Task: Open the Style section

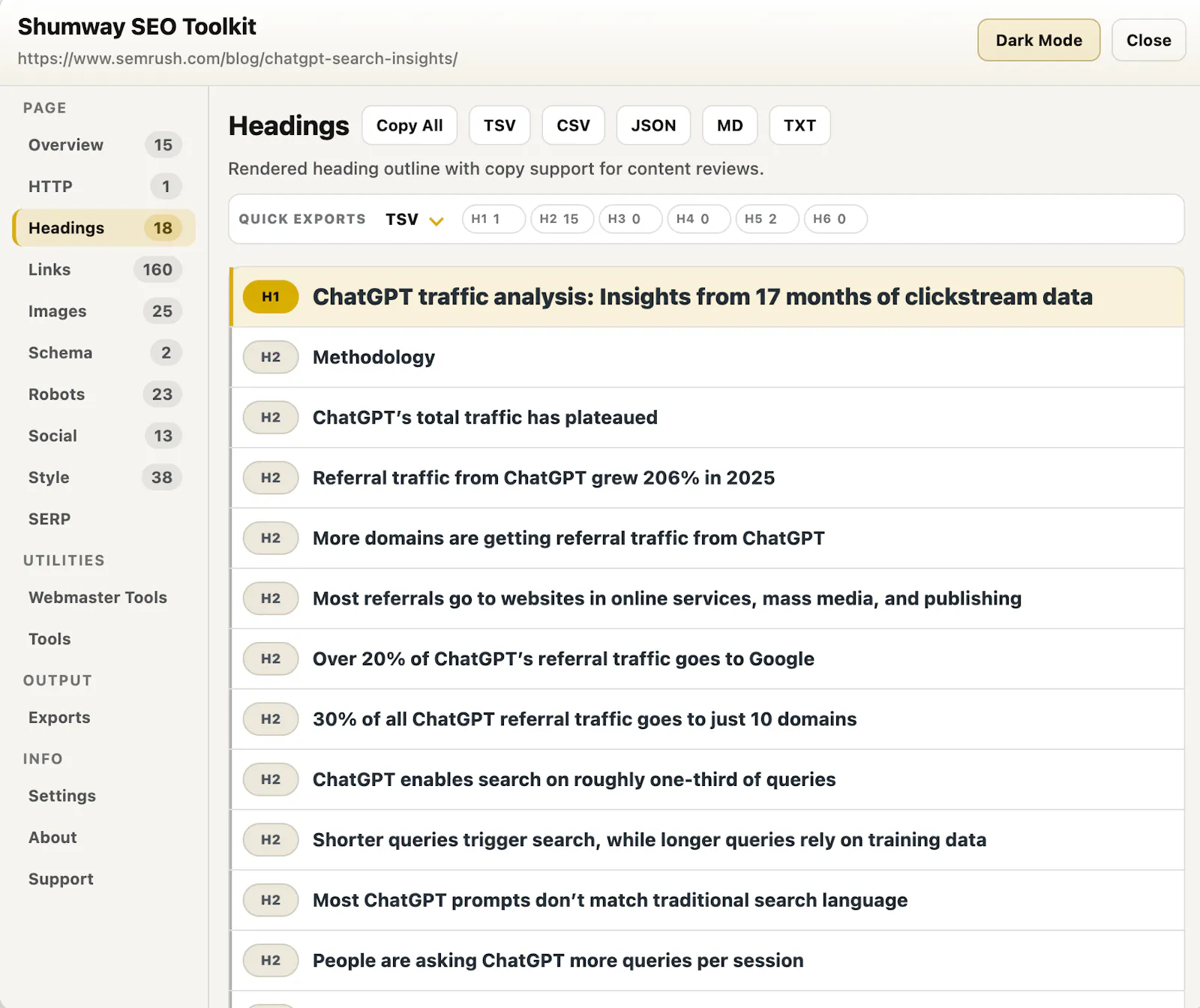Action: (104, 478)
